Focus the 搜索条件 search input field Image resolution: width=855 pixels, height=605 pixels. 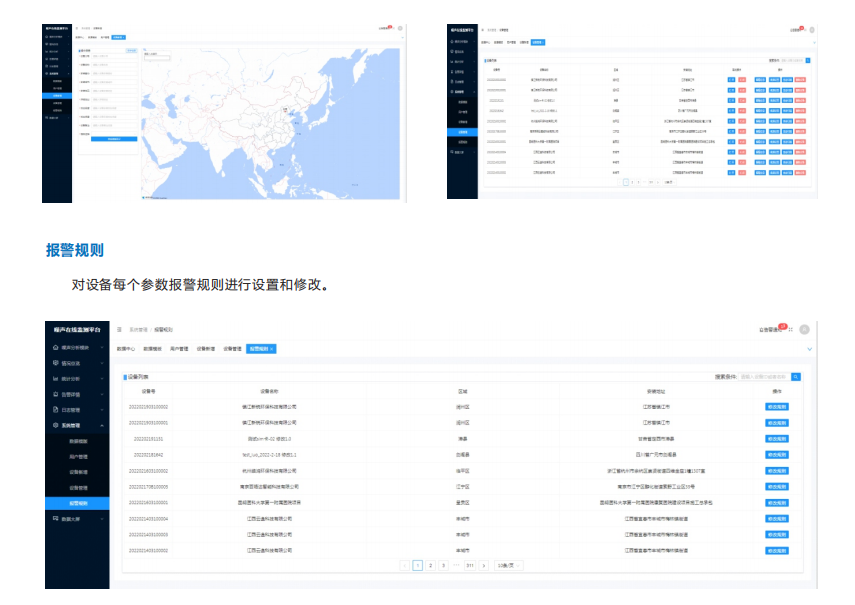coord(765,377)
